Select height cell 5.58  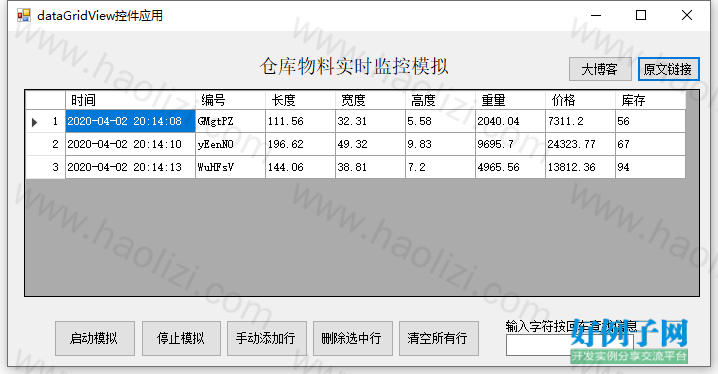(441, 121)
